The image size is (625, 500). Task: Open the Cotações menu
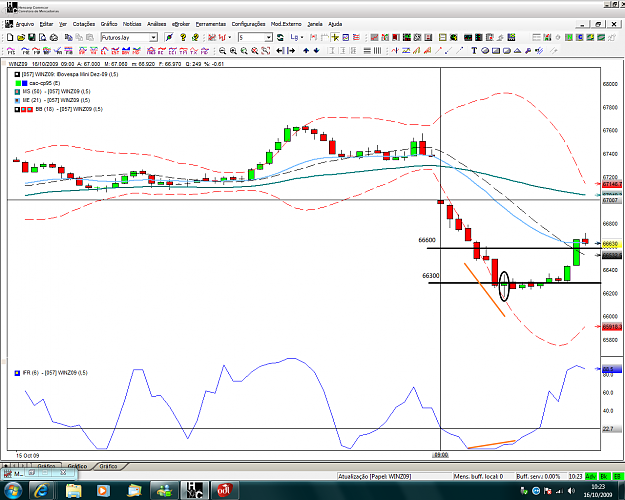pos(84,24)
